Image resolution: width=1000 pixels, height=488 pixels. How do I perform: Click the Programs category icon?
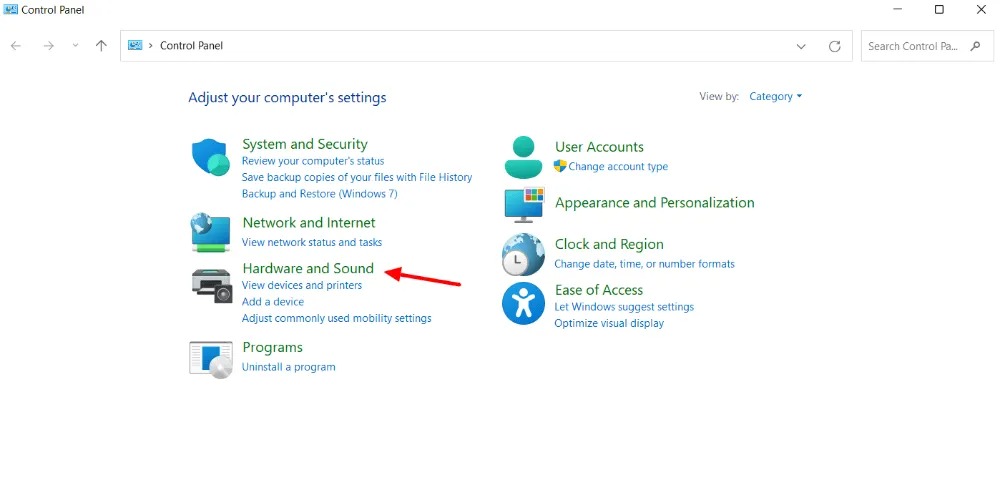pyautogui.click(x=211, y=357)
